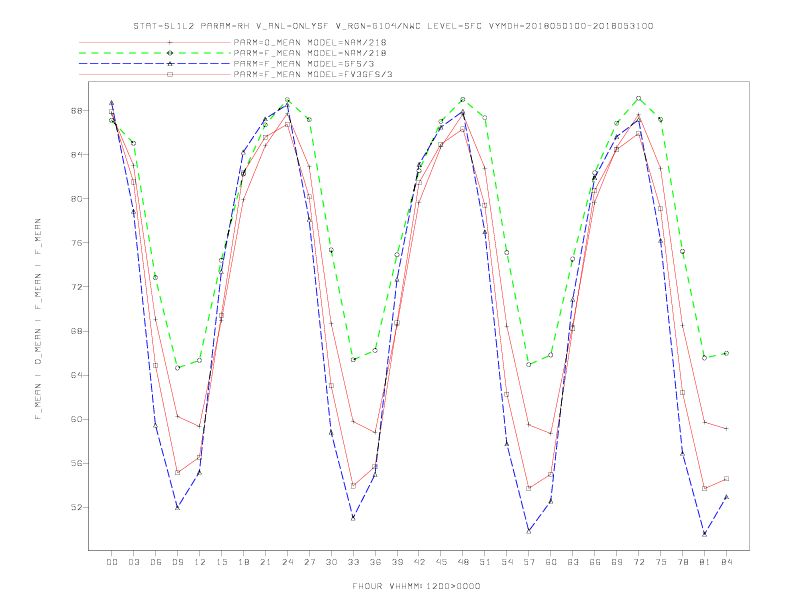792x612 pixels.
Task: Click the x-axis forecast hour label 45
Action: 441,562
